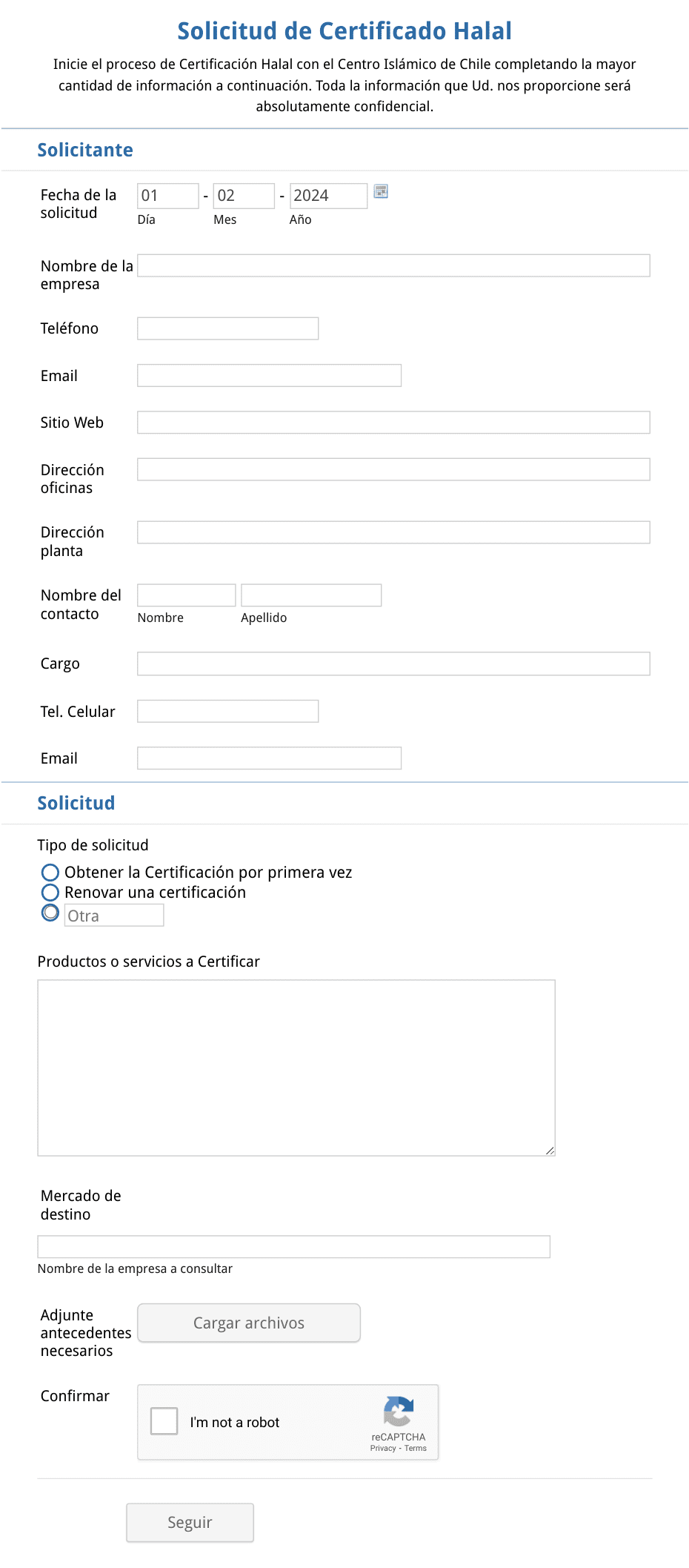Viewport: 689px width, 1568px height.
Task: Click the reCAPTCHA logo icon
Action: click(399, 1411)
